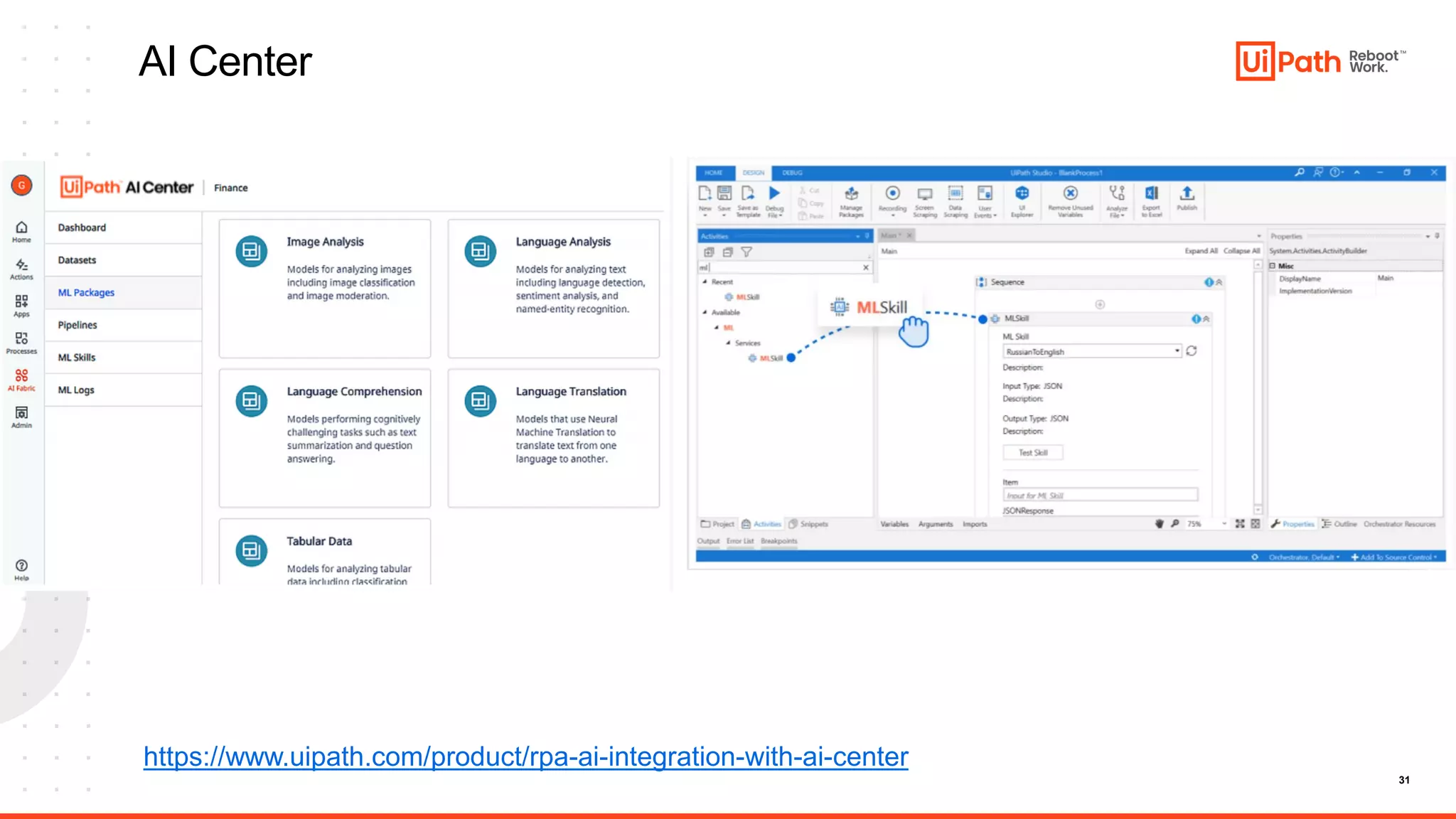
Task: Click the orange G user avatar
Action: pyautogui.click(x=21, y=186)
